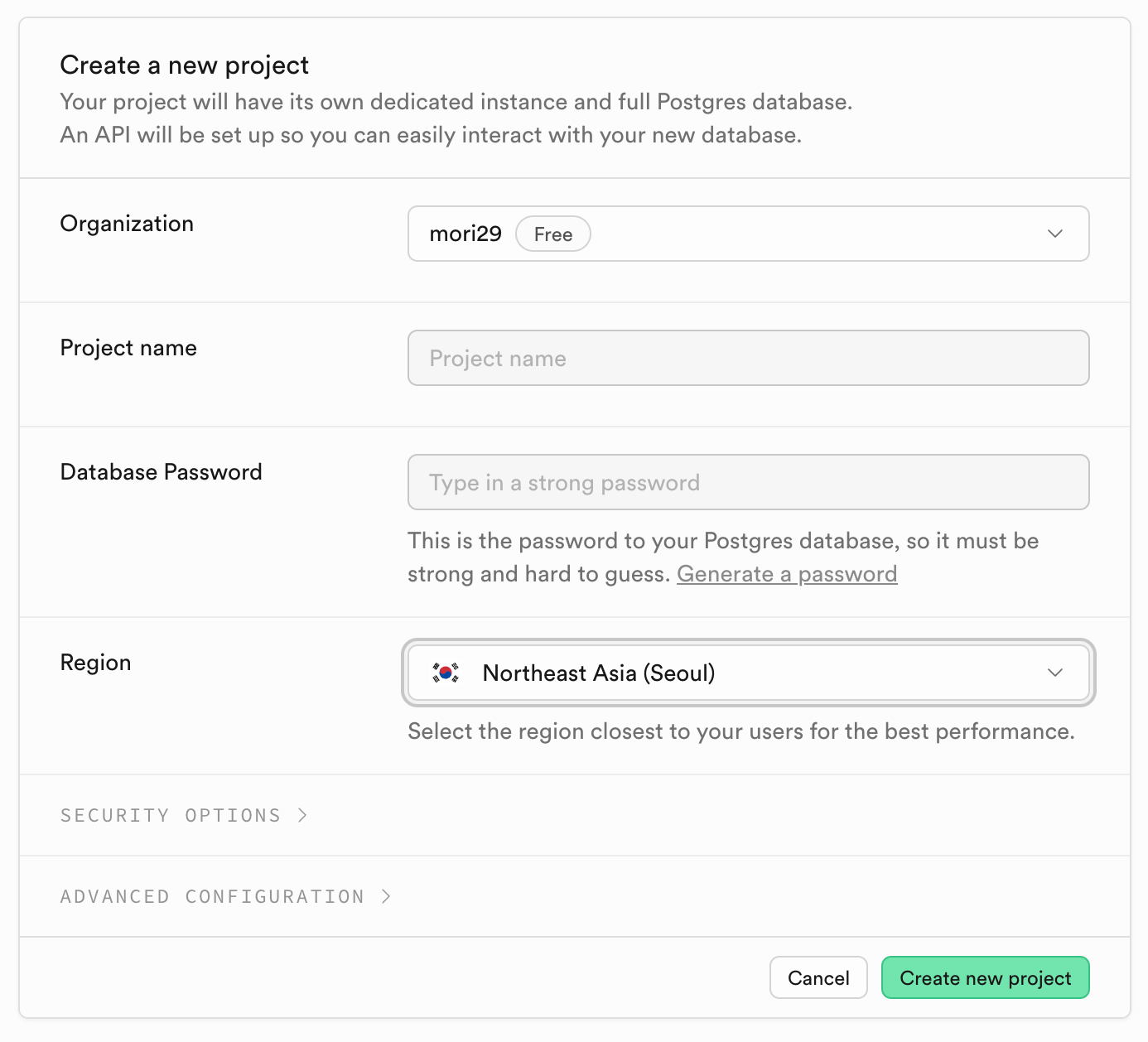Click the Database Password label
1148x1042 pixels.
click(161, 472)
